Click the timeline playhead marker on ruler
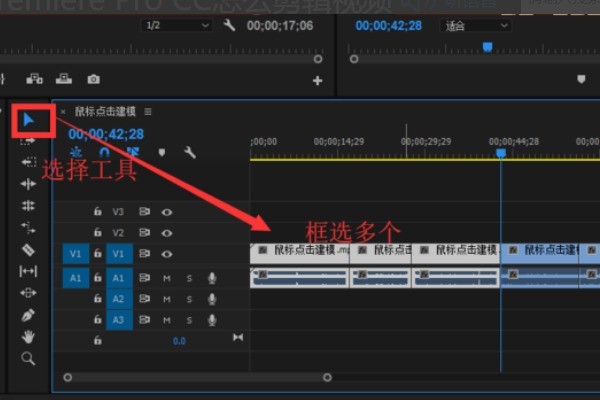The image size is (600, 400). (501, 152)
